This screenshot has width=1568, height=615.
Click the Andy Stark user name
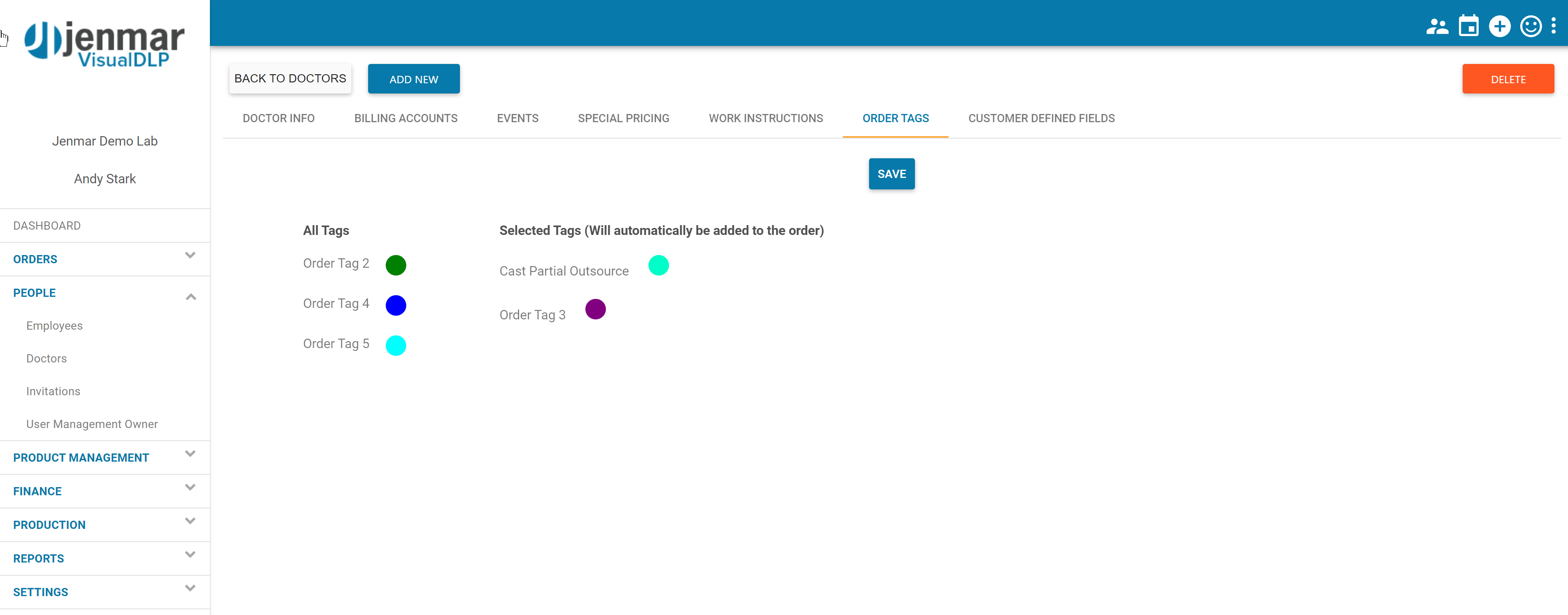tap(105, 179)
